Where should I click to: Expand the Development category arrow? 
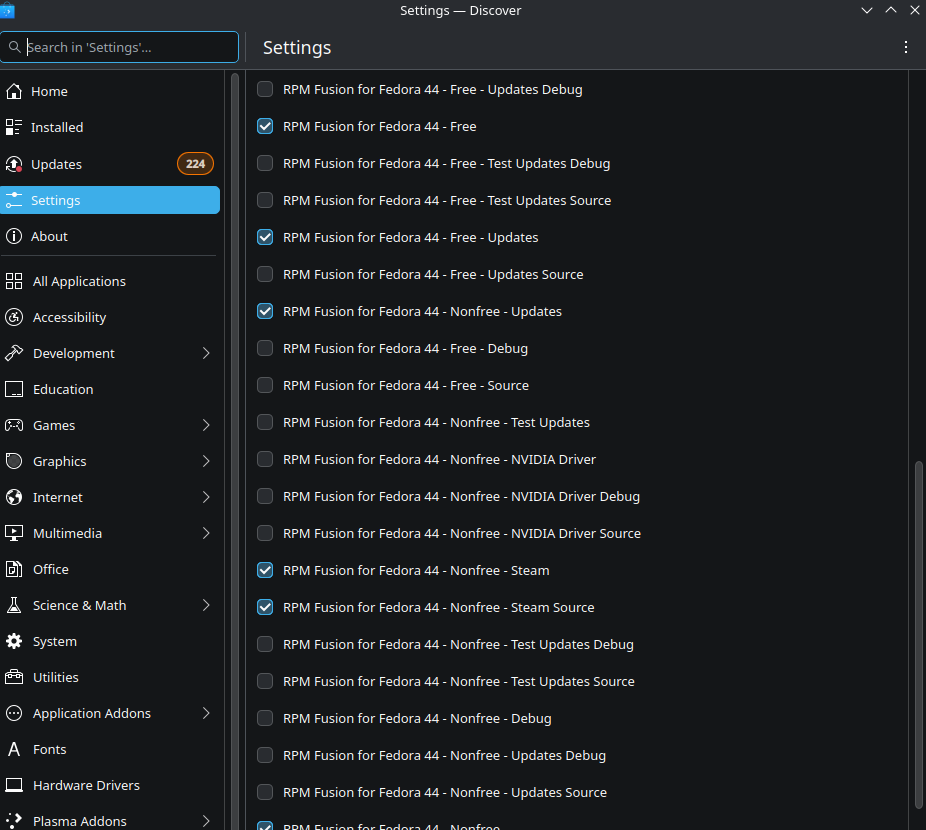pos(206,353)
